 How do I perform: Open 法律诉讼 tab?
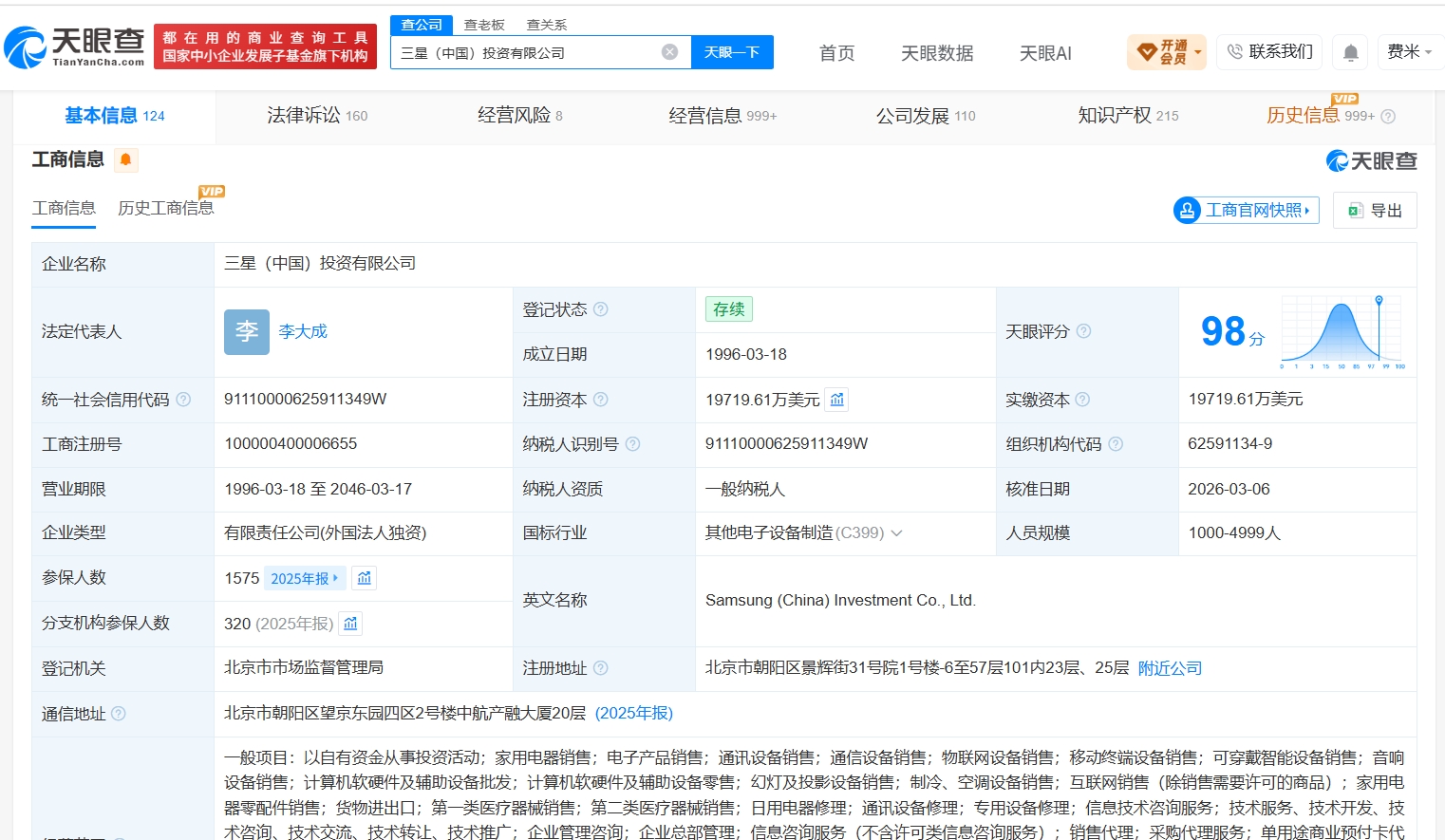[x=317, y=116]
